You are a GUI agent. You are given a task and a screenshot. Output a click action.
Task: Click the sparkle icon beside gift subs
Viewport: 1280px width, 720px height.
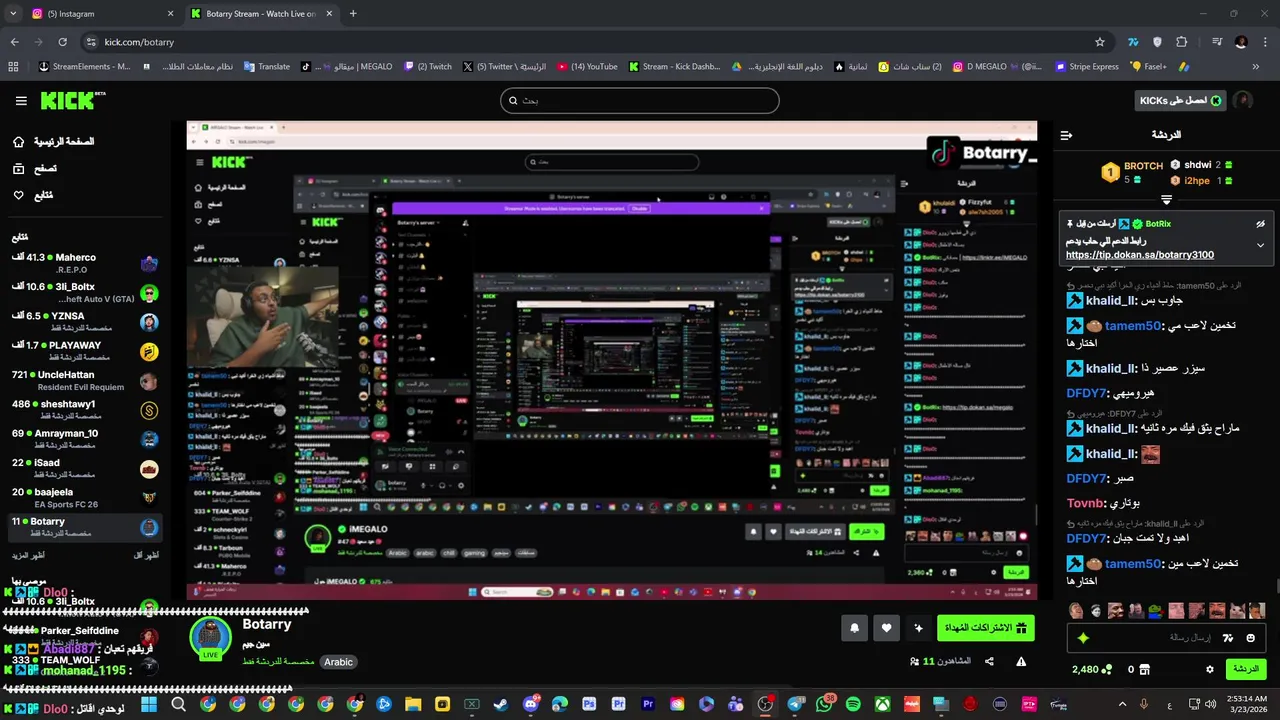tap(918, 628)
